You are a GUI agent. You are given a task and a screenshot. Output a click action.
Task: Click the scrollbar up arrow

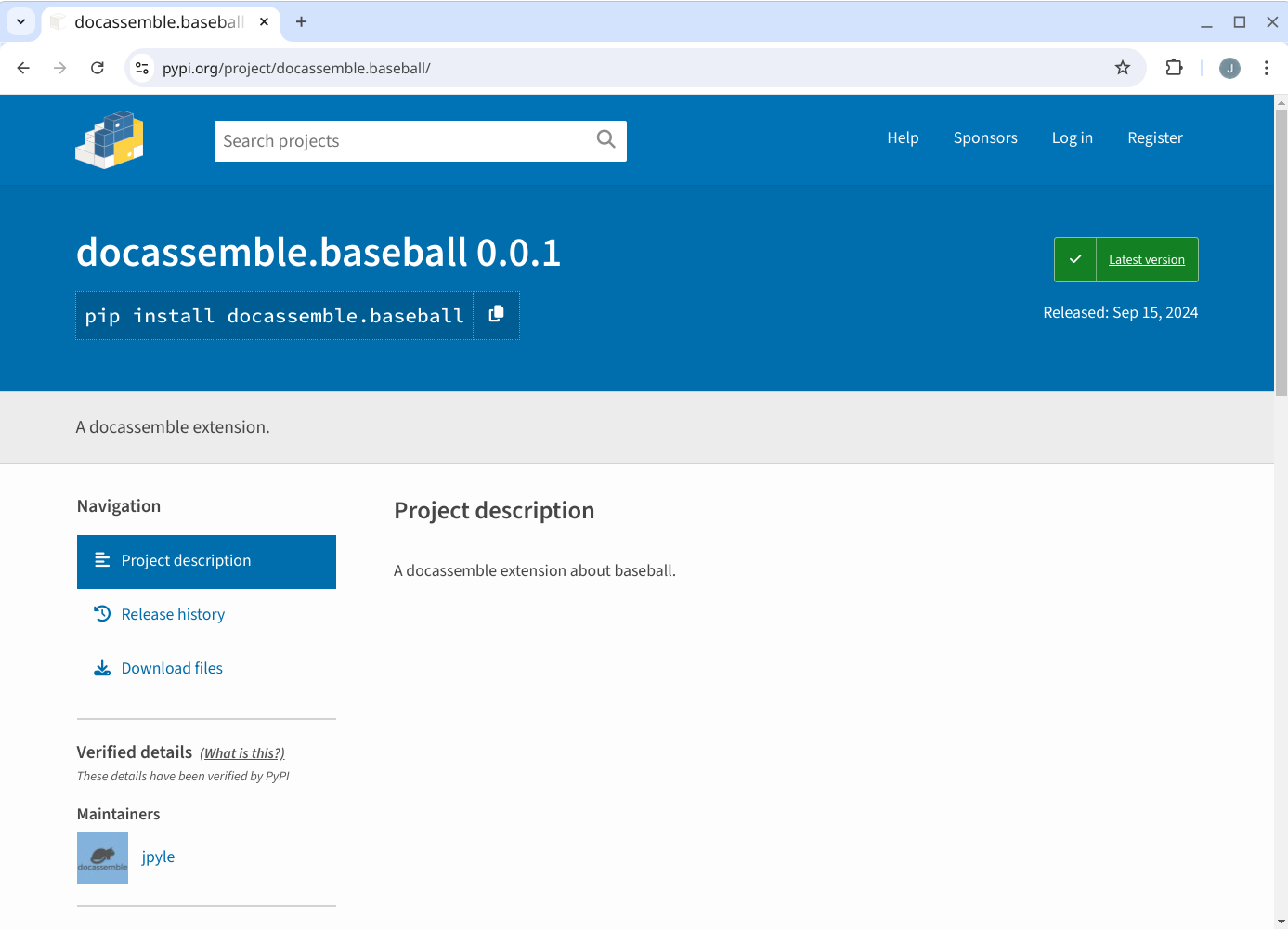tap(1281, 101)
